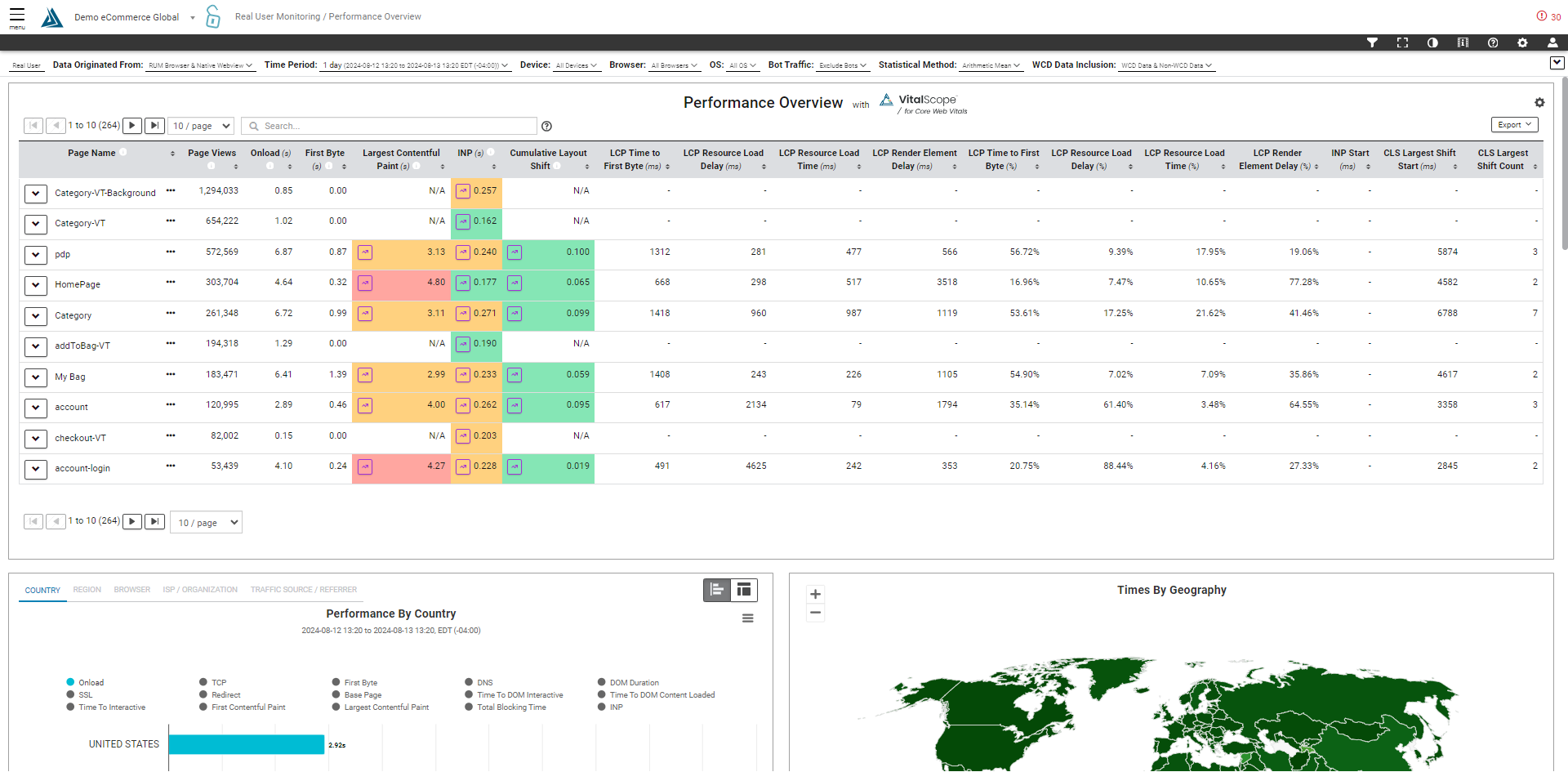Toggle DOM Duration series in legend
Screen dimensions: 1568x772
click(x=628, y=683)
